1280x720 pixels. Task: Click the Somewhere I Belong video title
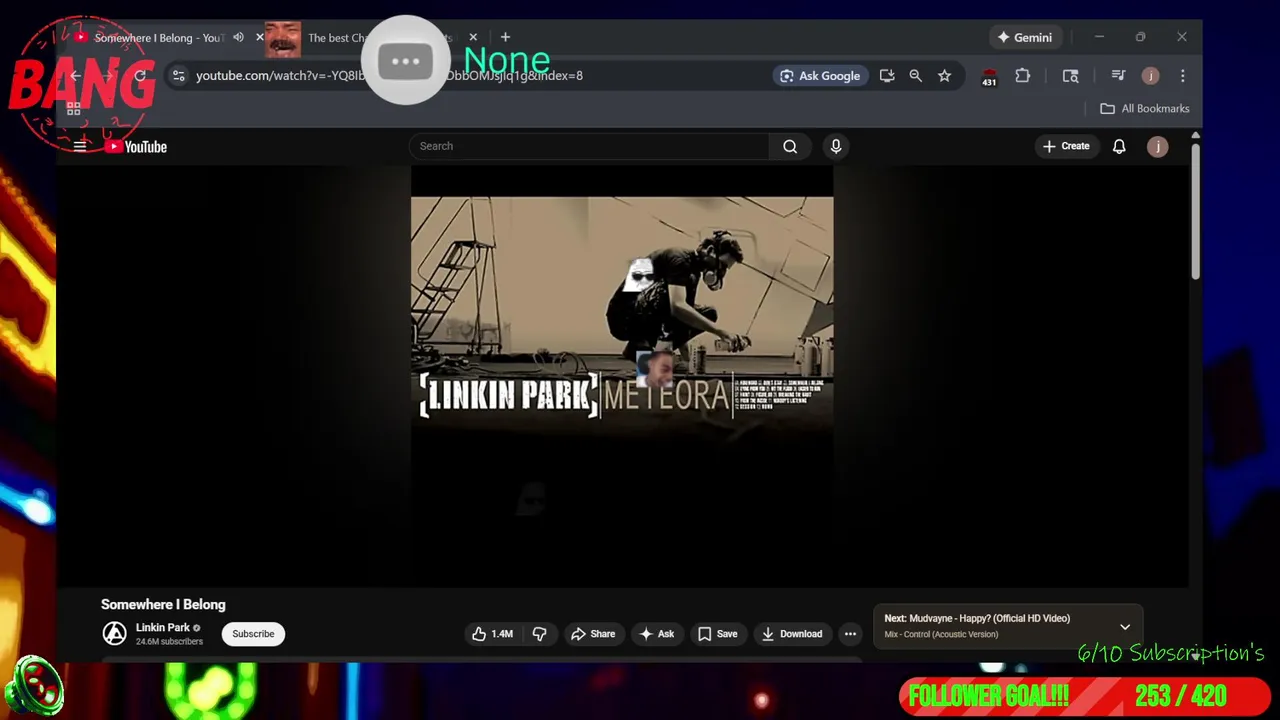(163, 604)
